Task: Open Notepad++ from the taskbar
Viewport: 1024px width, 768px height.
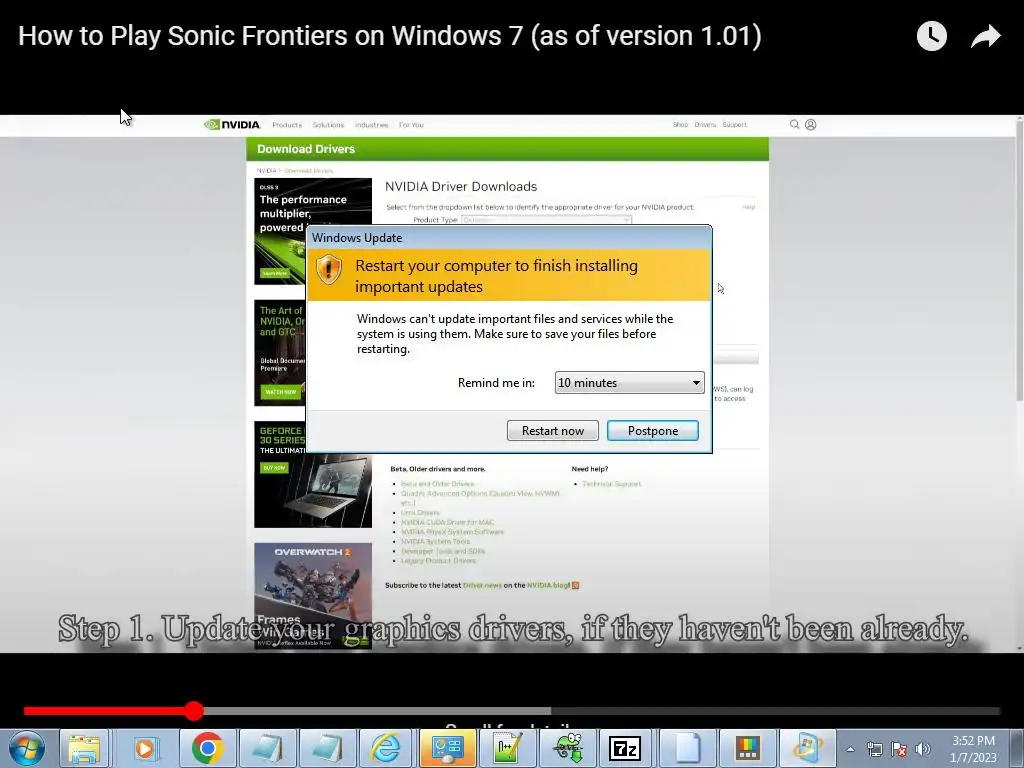Action: (x=507, y=748)
